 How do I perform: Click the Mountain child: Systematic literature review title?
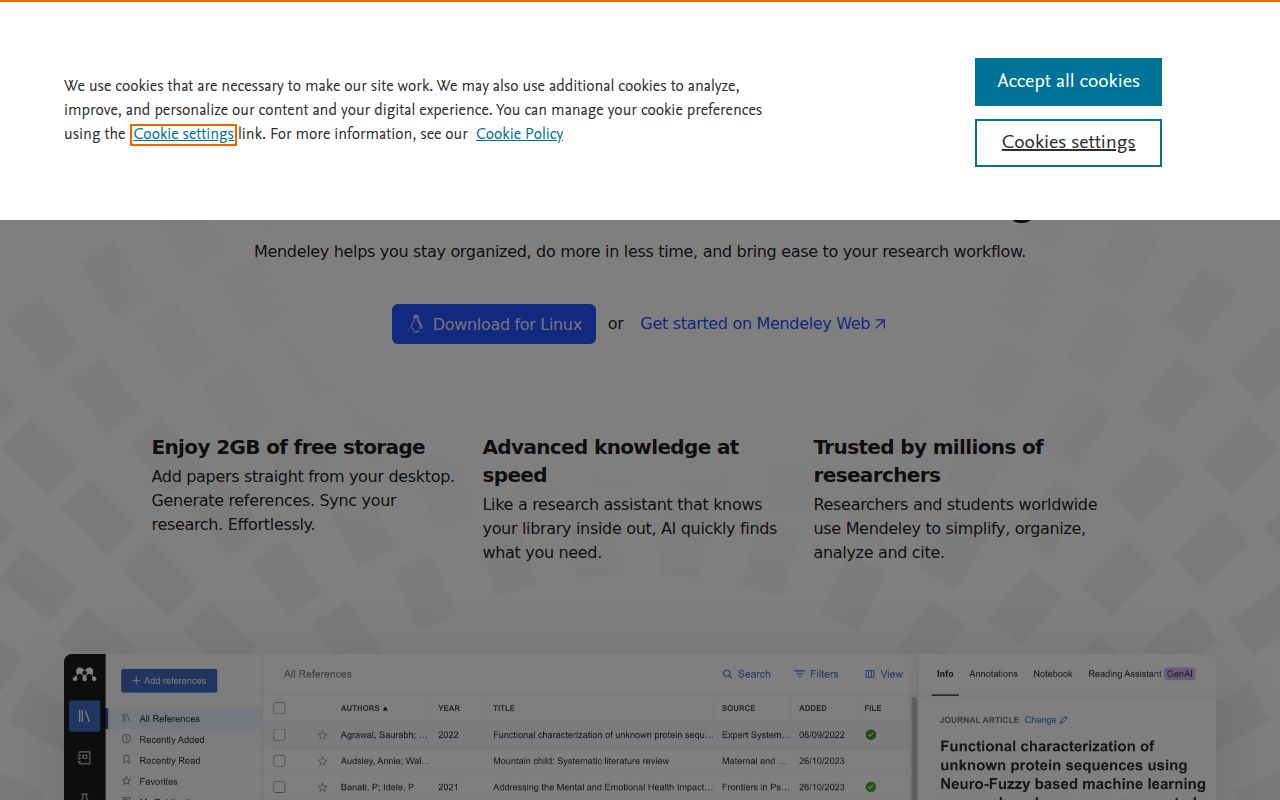pos(581,761)
